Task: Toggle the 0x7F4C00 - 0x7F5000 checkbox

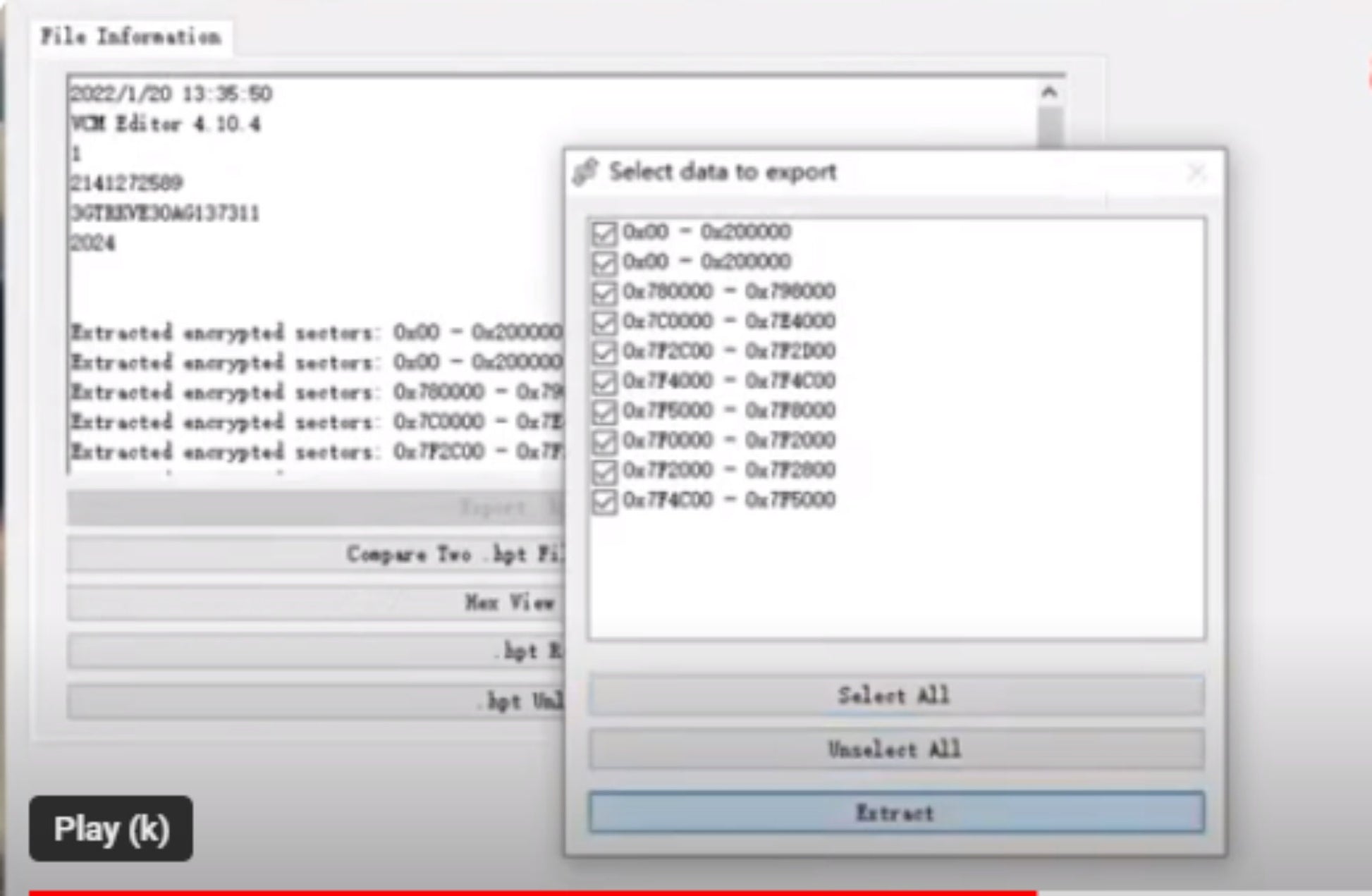Action: pos(604,502)
